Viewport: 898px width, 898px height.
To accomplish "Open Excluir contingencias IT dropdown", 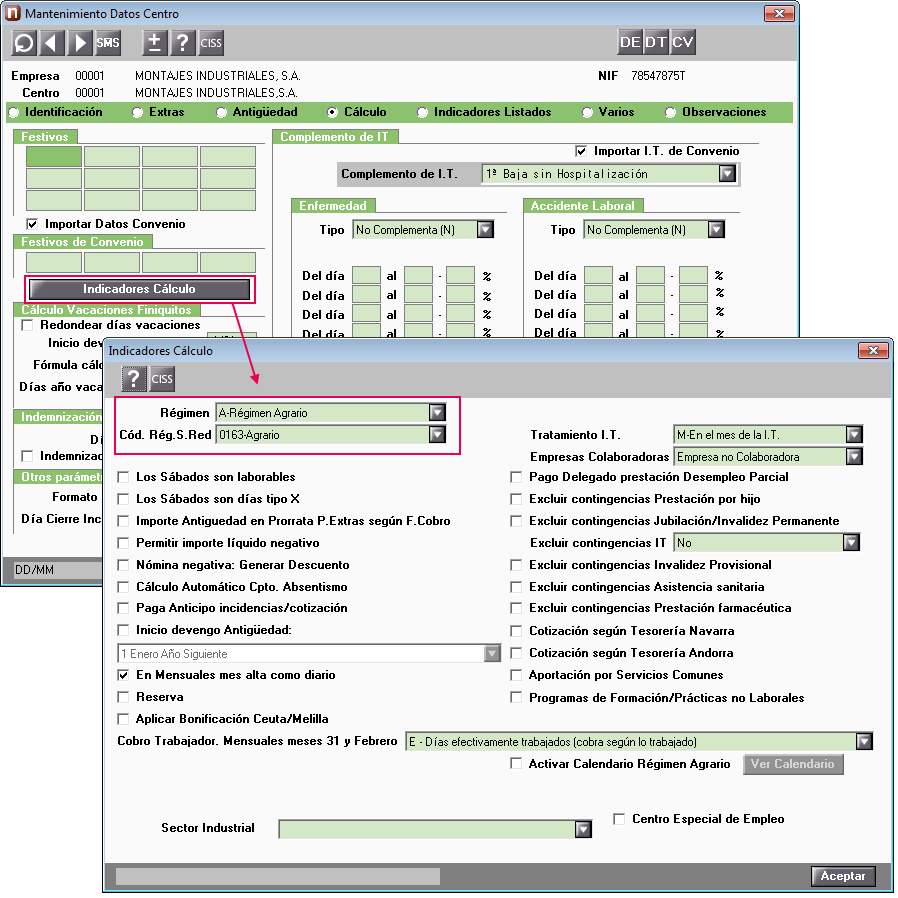I will [851, 542].
